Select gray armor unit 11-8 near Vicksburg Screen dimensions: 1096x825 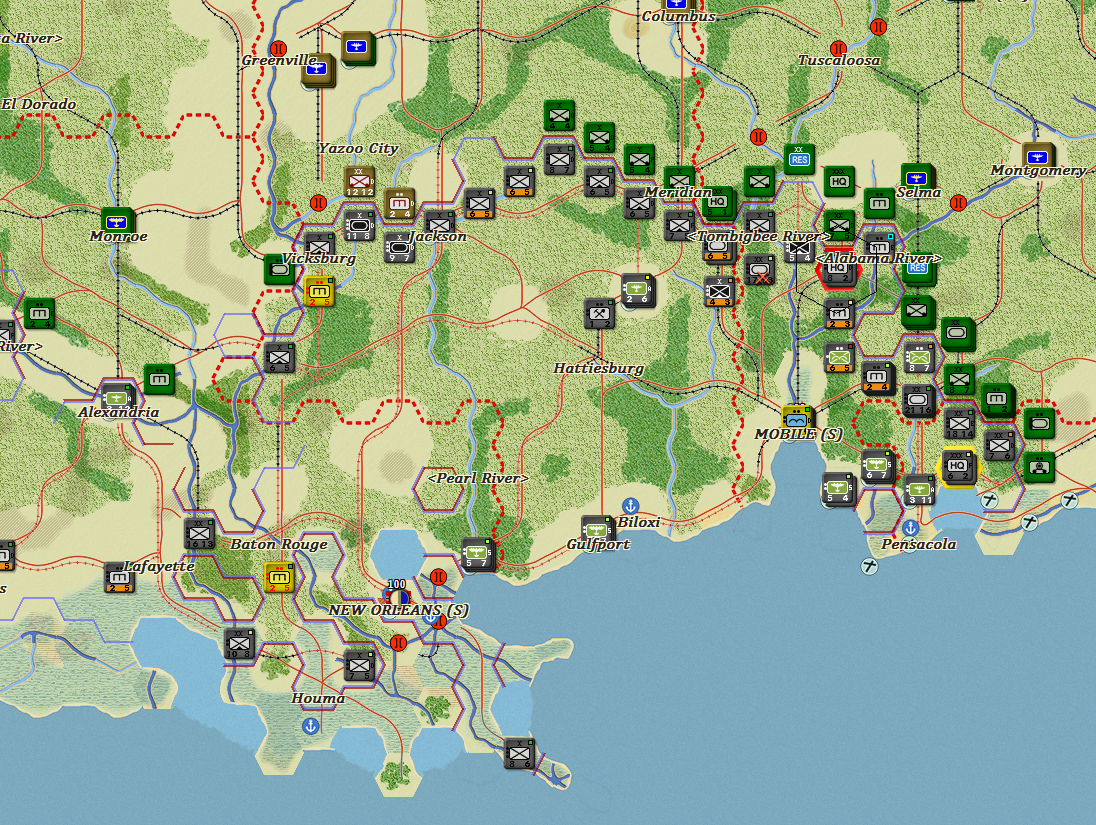(x=359, y=226)
